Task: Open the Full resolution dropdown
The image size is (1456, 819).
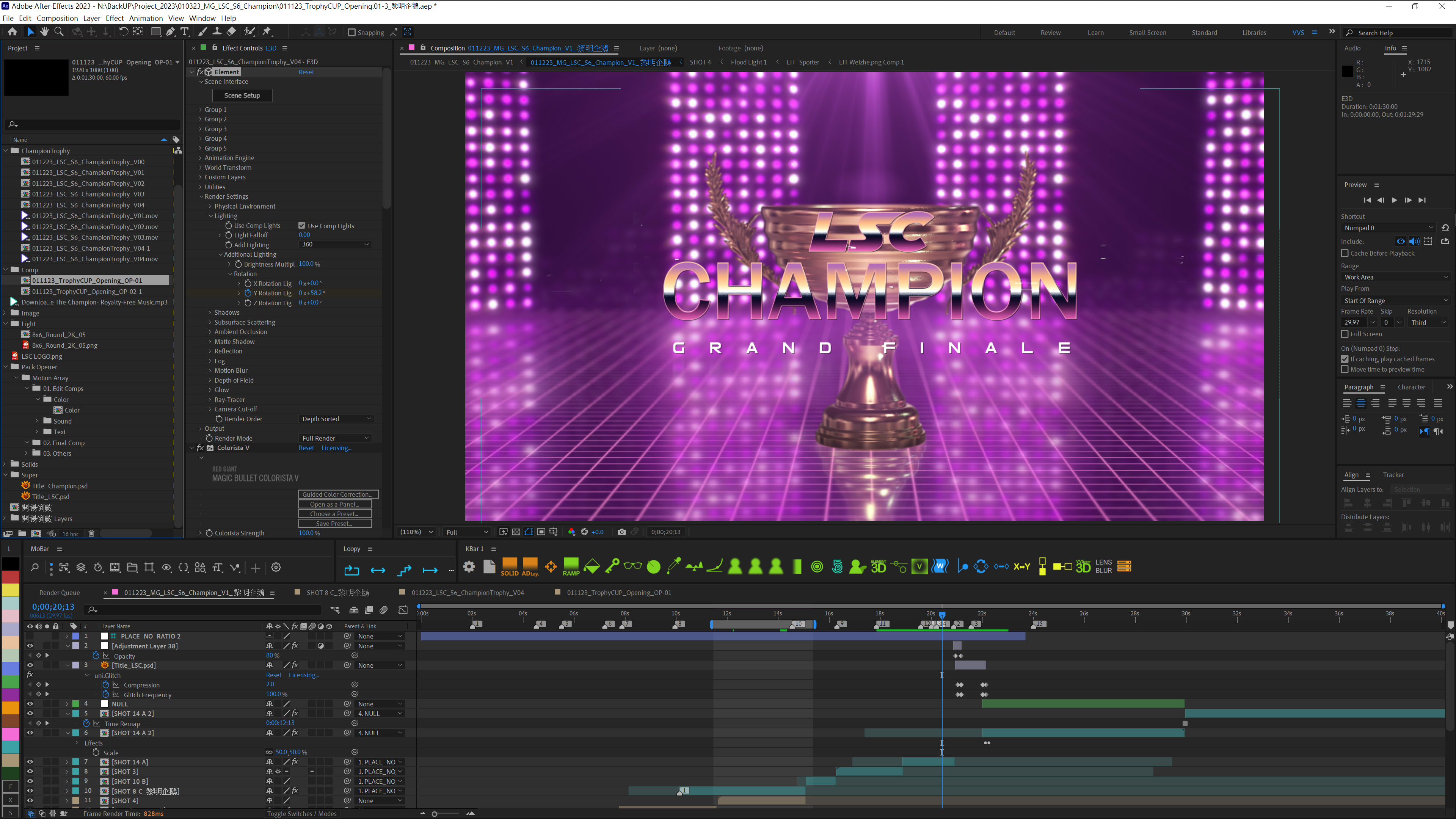Action: point(467,532)
